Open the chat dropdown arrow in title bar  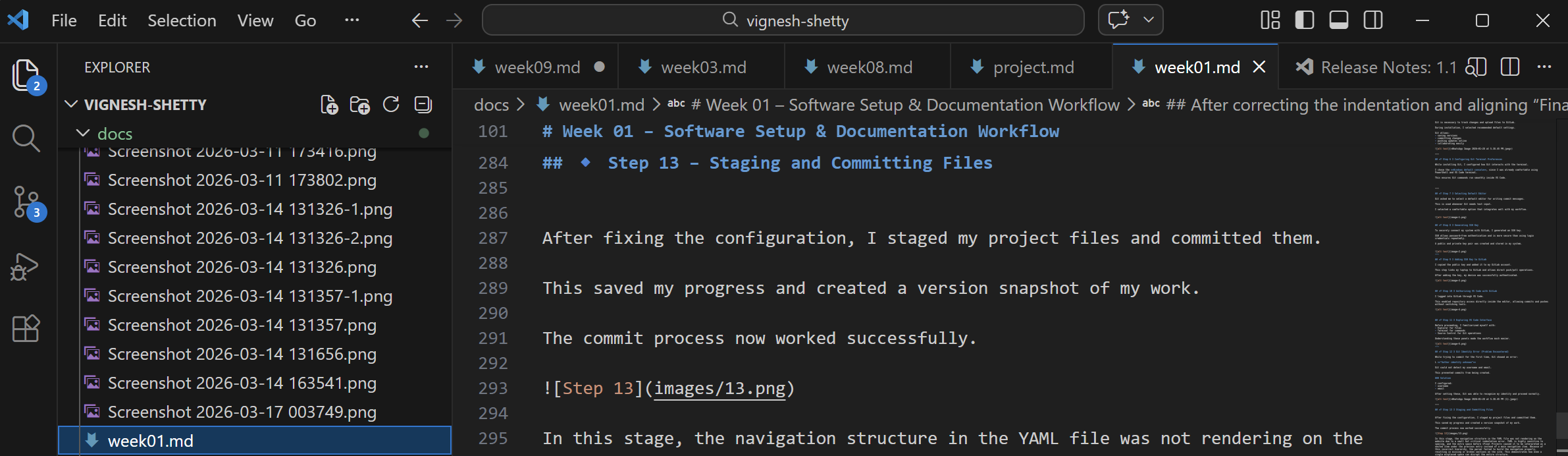1149,20
